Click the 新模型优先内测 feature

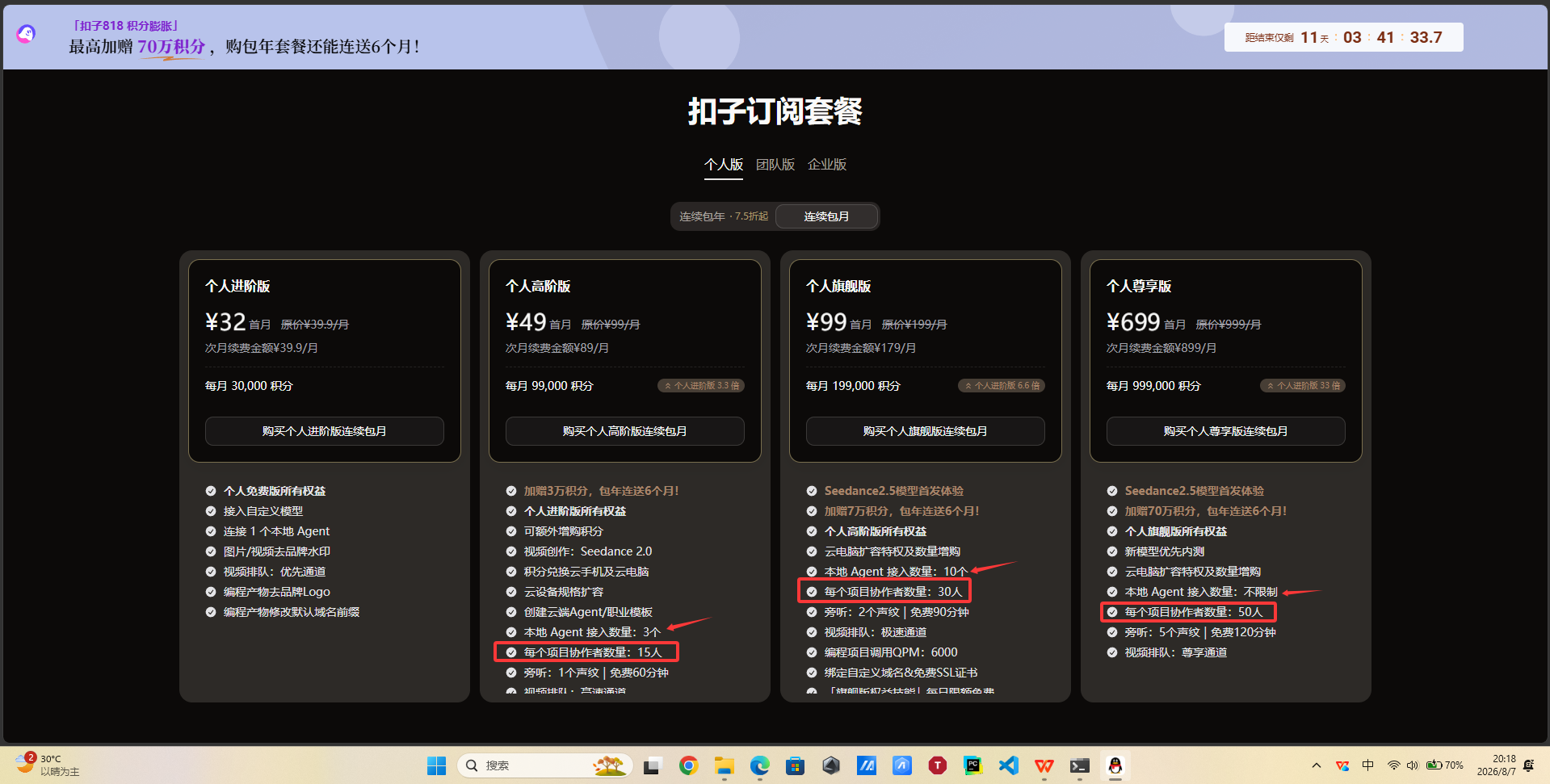click(1165, 551)
